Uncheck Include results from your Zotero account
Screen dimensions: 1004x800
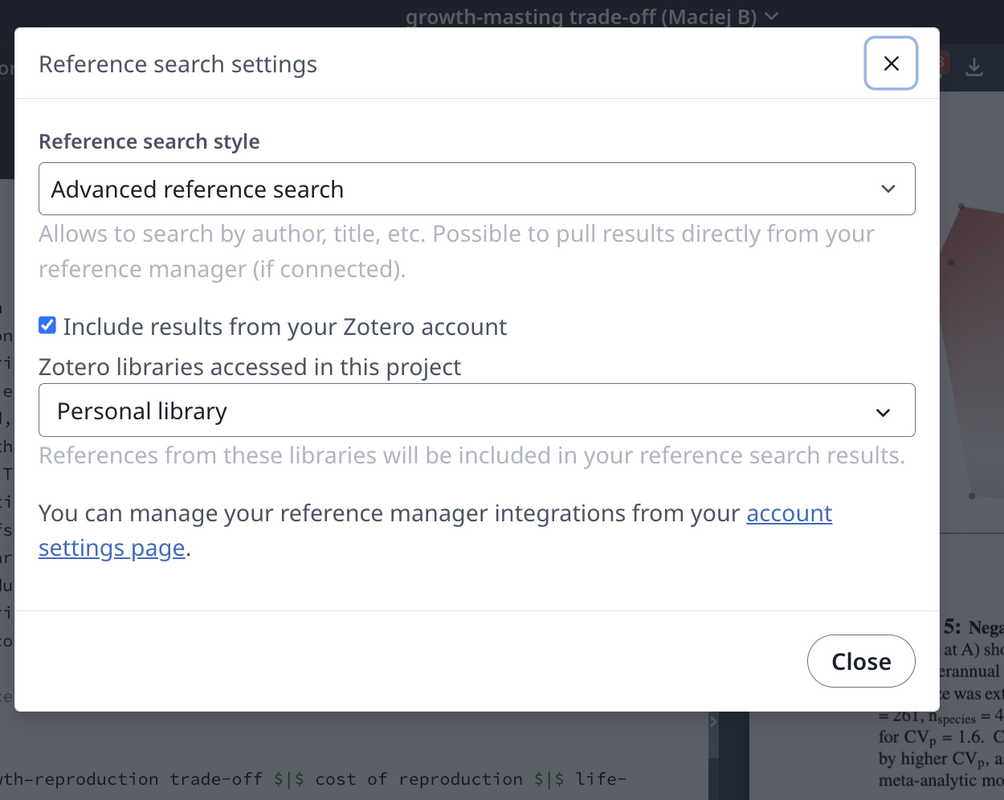(47, 325)
